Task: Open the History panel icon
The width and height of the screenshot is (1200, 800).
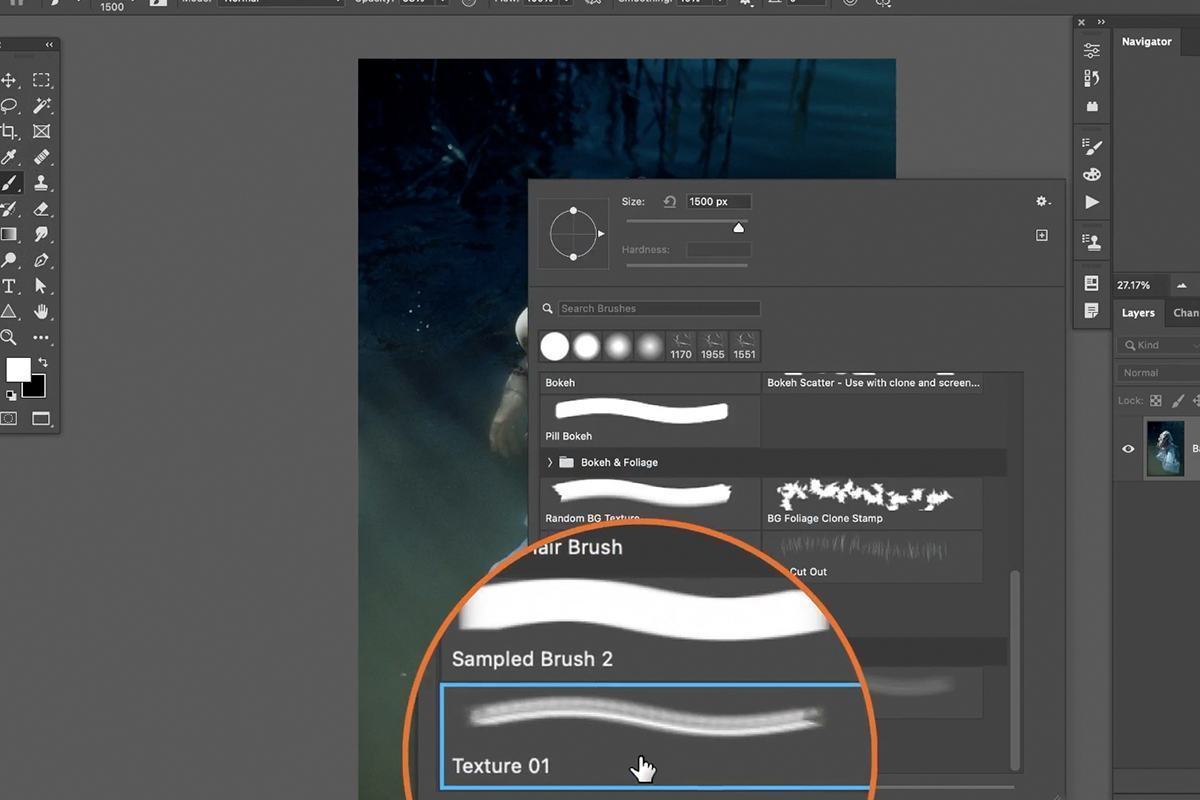Action: click(1092, 78)
